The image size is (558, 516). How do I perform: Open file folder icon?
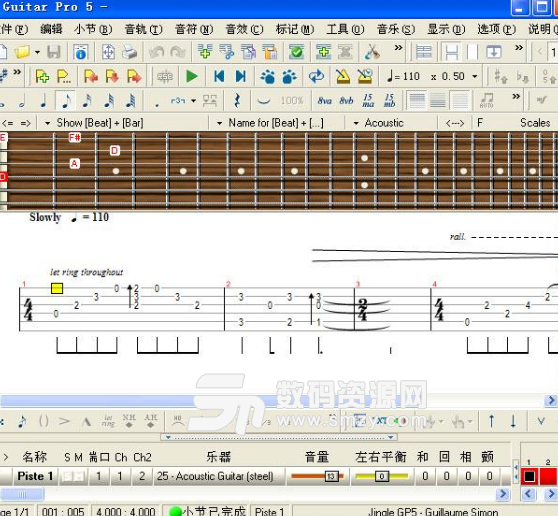22,52
